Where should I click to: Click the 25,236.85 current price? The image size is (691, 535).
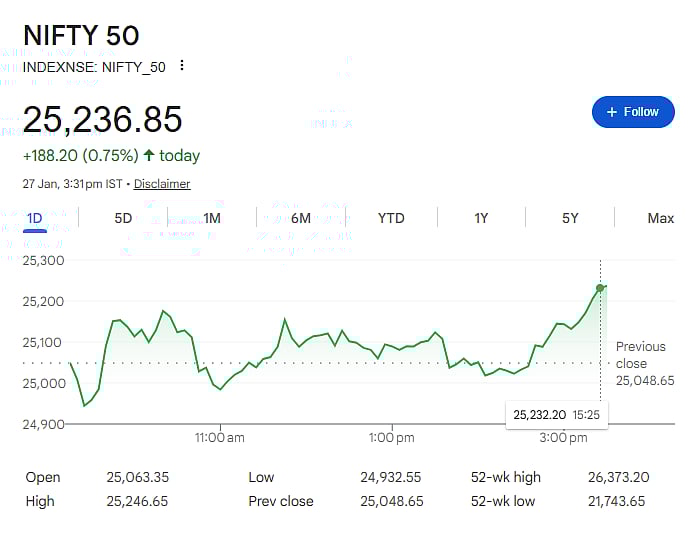coord(103,120)
